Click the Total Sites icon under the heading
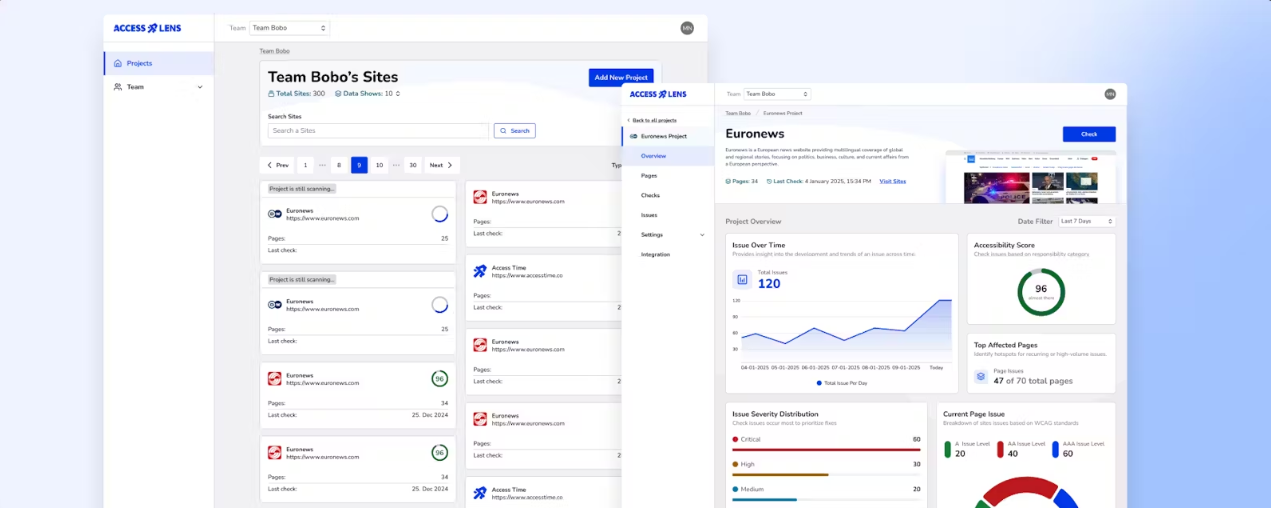Image resolution: width=1271 pixels, height=508 pixels. click(x=271, y=94)
